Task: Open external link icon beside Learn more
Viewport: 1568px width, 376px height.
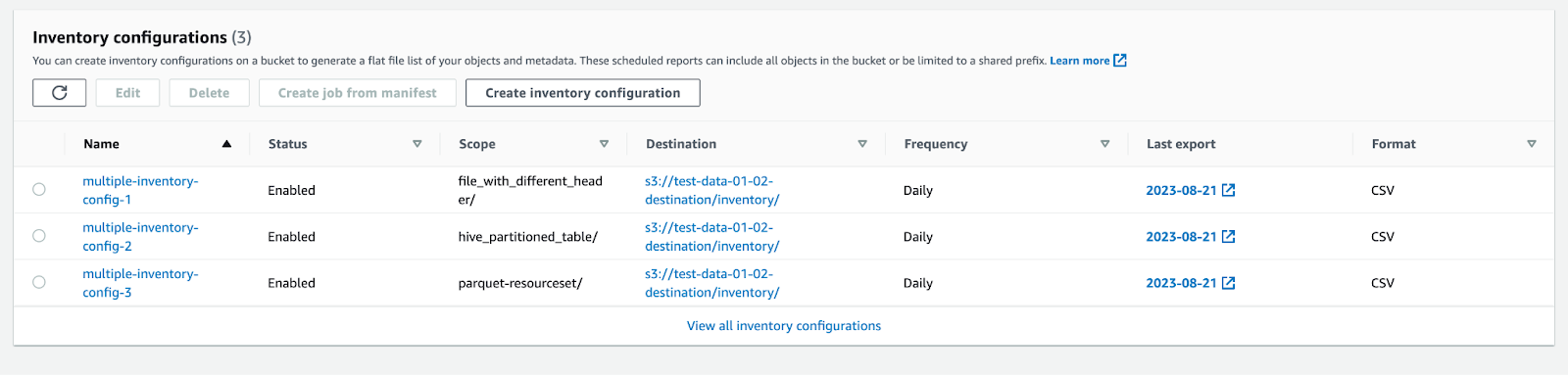Action: 1120,61
